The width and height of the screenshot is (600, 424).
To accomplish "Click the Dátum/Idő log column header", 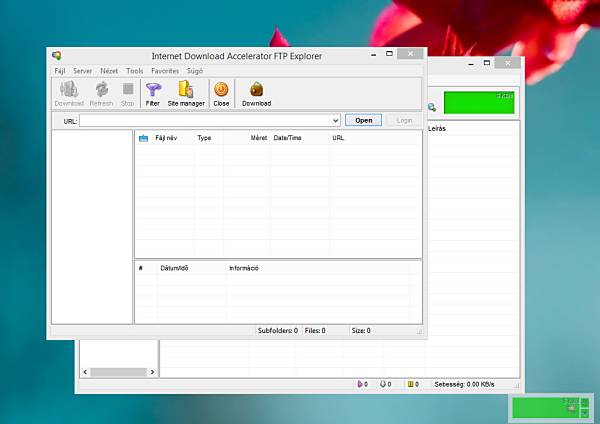I will click(174, 268).
